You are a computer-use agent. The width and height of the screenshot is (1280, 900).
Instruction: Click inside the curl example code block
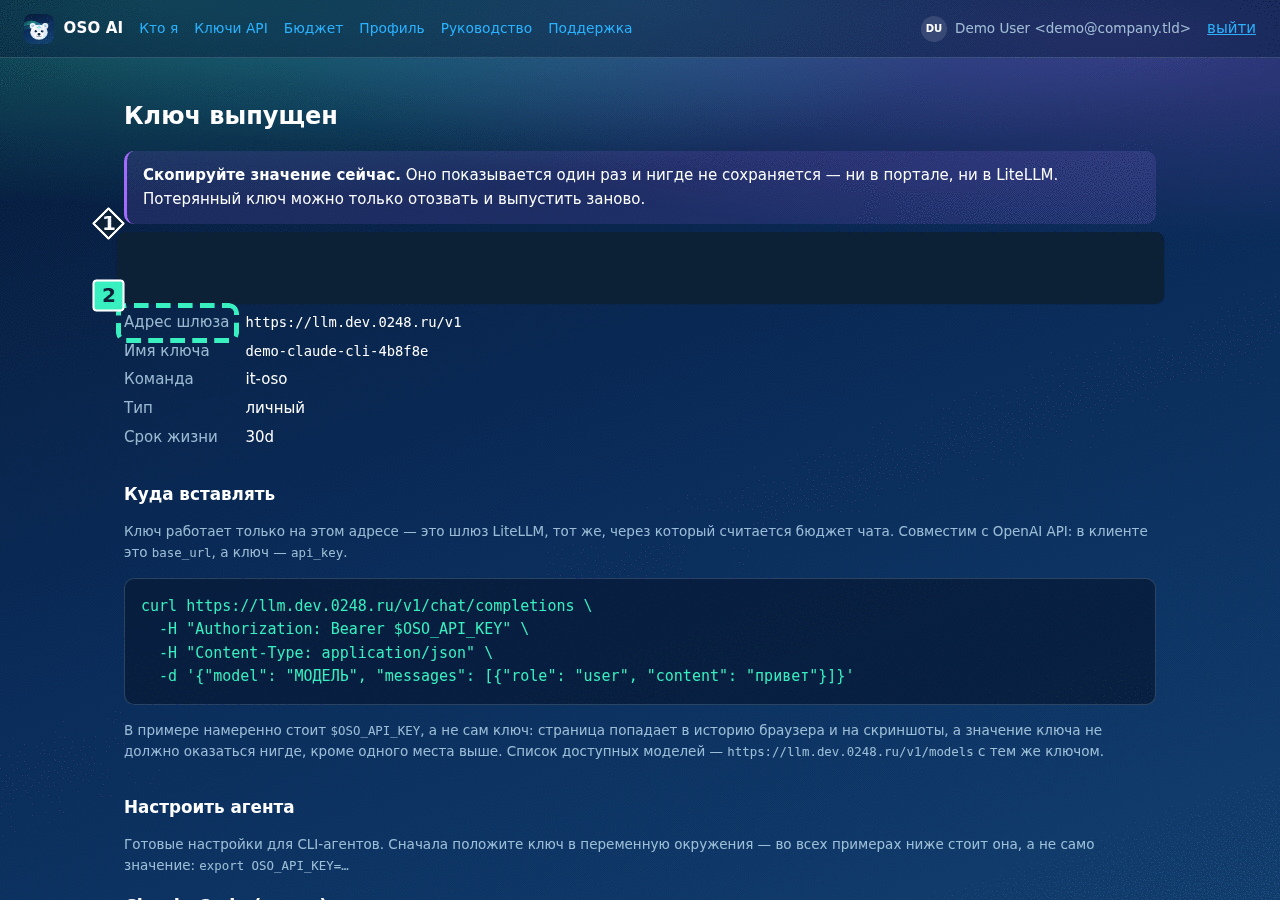pos(640,641)
